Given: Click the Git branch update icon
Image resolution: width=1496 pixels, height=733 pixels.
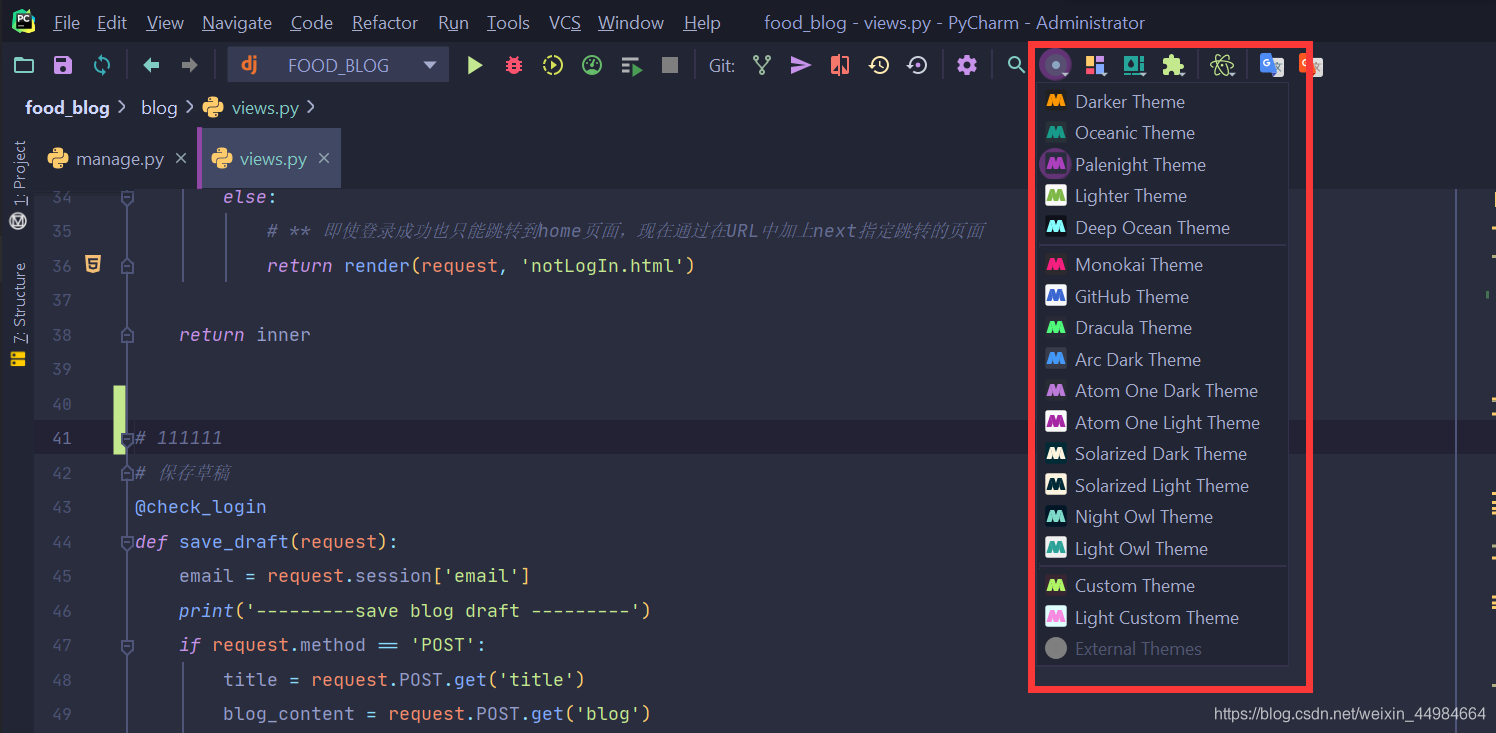Looking at the screenshot, I should (x=762, y=66).
